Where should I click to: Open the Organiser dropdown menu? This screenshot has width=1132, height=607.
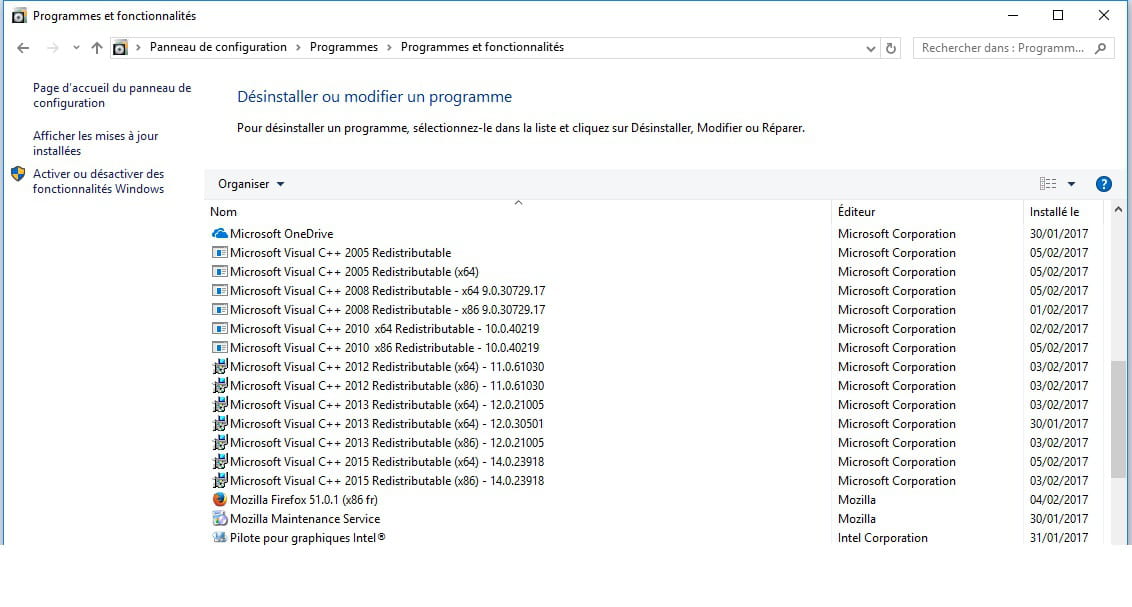251,184
